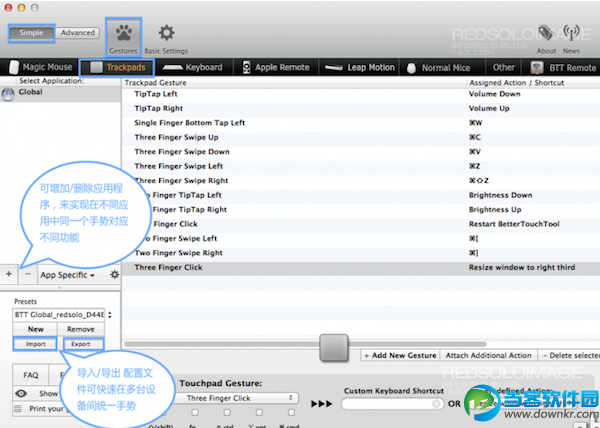Click the Volume Down assigned action
Screen dimensions: 600x428
point(494,94)
